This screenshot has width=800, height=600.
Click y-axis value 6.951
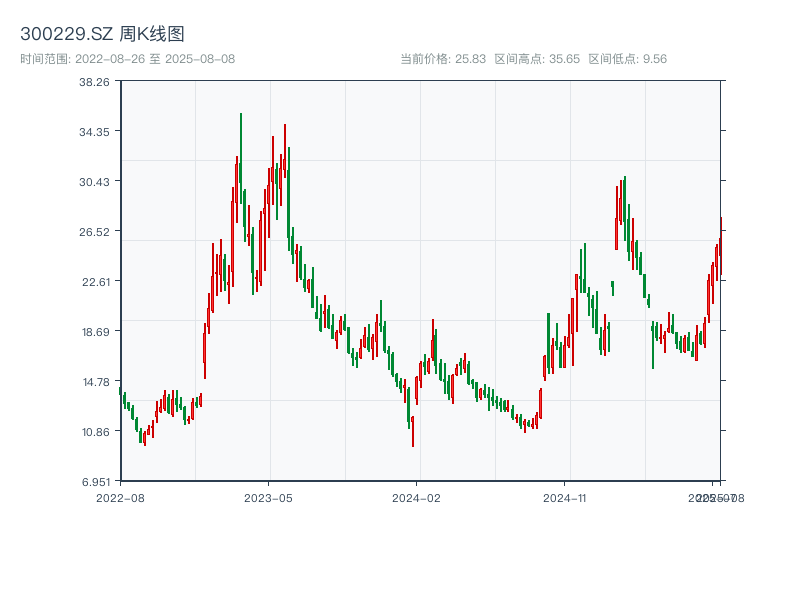(95, 482)
